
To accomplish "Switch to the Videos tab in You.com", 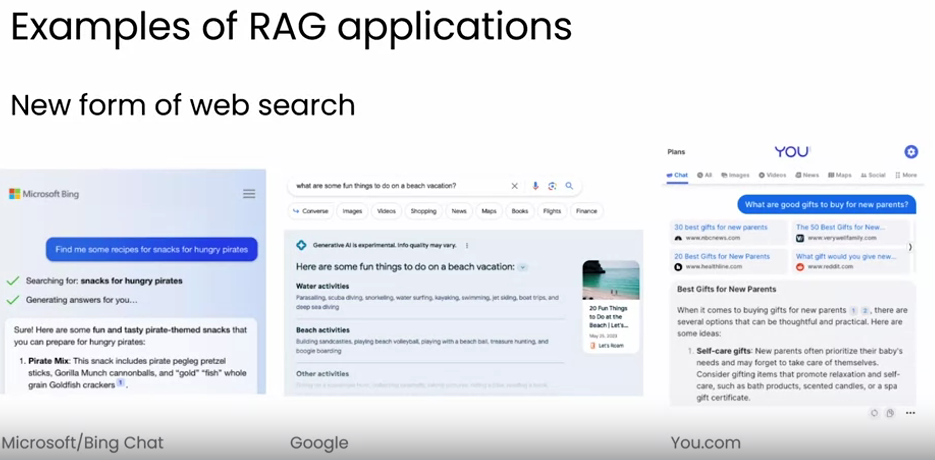I will pyautogui.click(x=772, y=175).
